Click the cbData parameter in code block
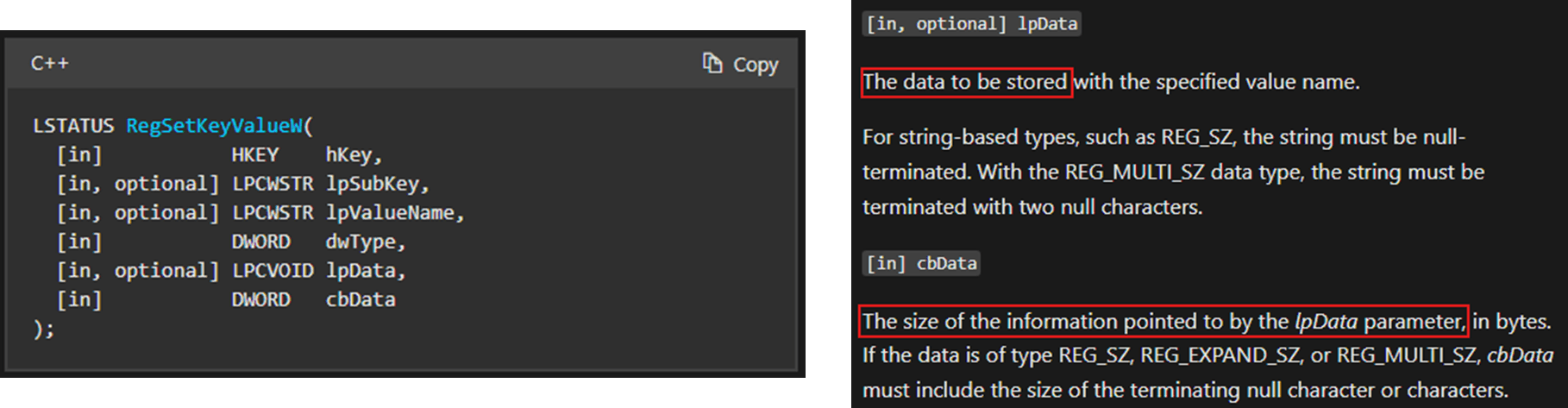Viewport: 1568px width, 408px height. point(361,300)
